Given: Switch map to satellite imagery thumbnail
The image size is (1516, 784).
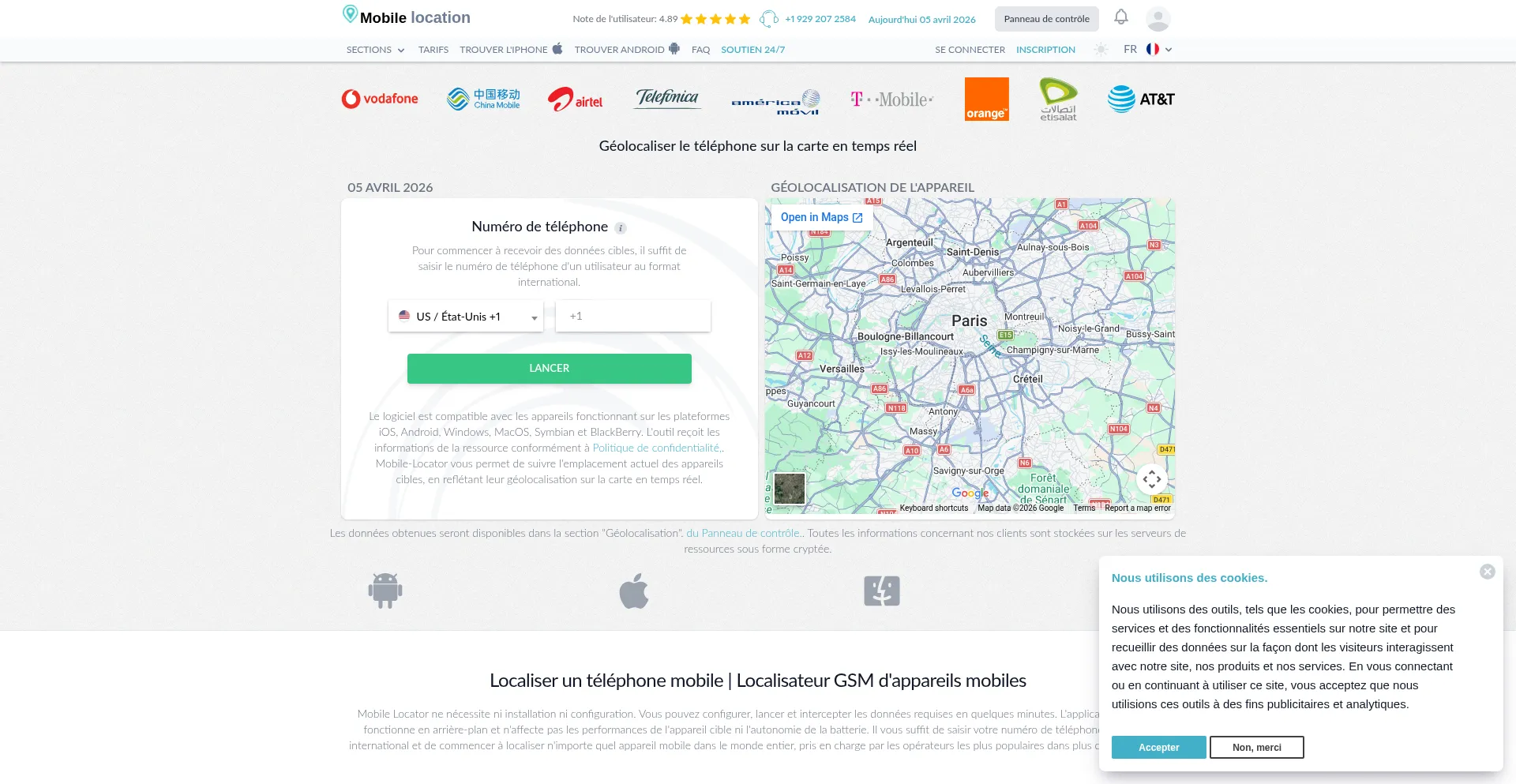Looking at the screenshot, I should 790,489.
